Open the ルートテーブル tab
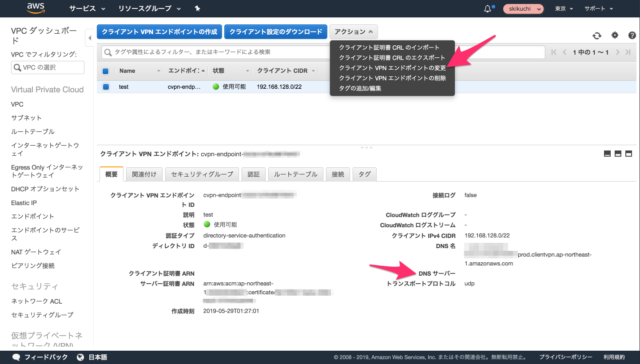The image size is (640, 364). tap(296, 174)
